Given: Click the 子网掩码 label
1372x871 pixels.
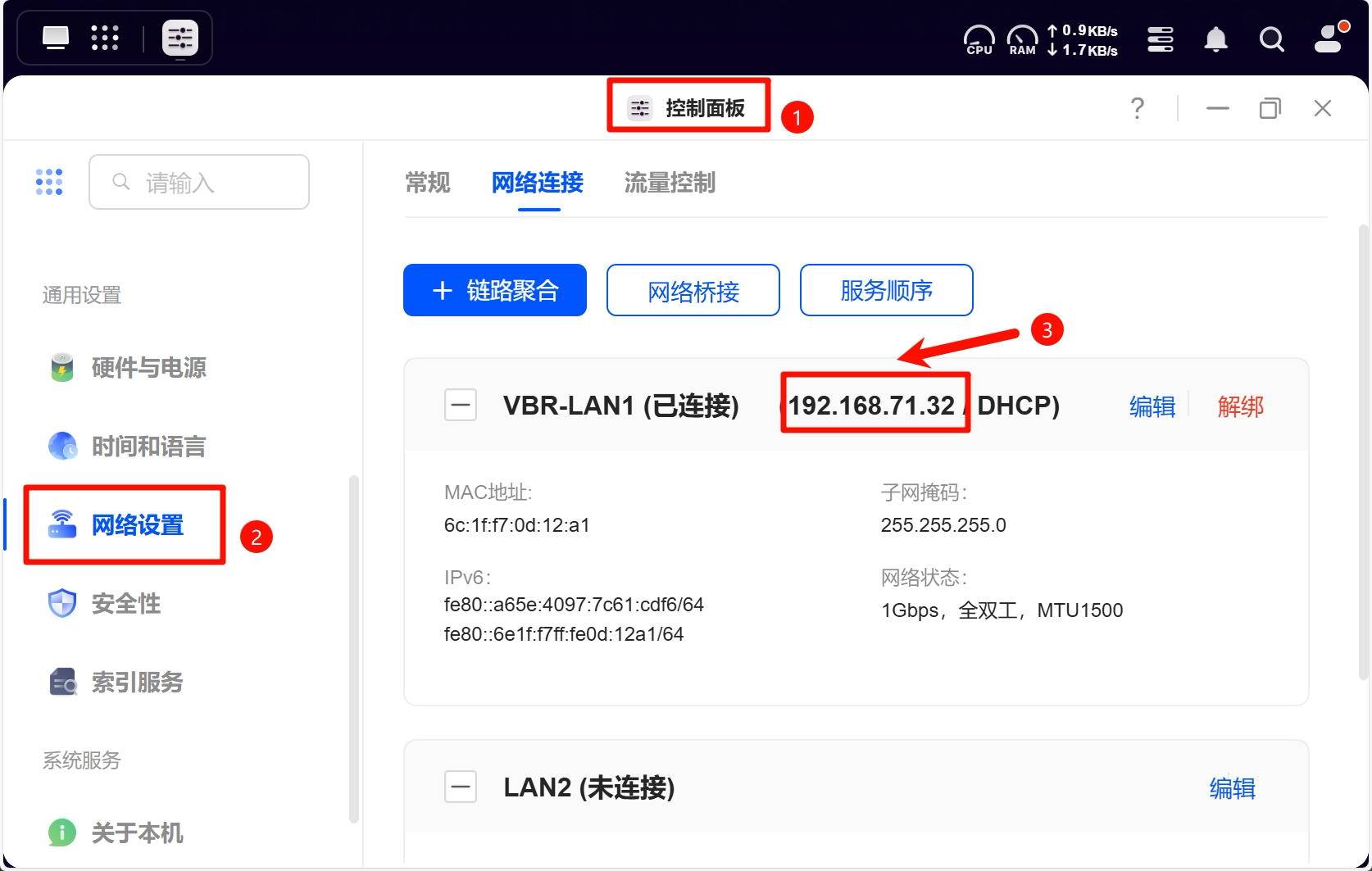Looking at the screenshot, I should pos(924,492).
